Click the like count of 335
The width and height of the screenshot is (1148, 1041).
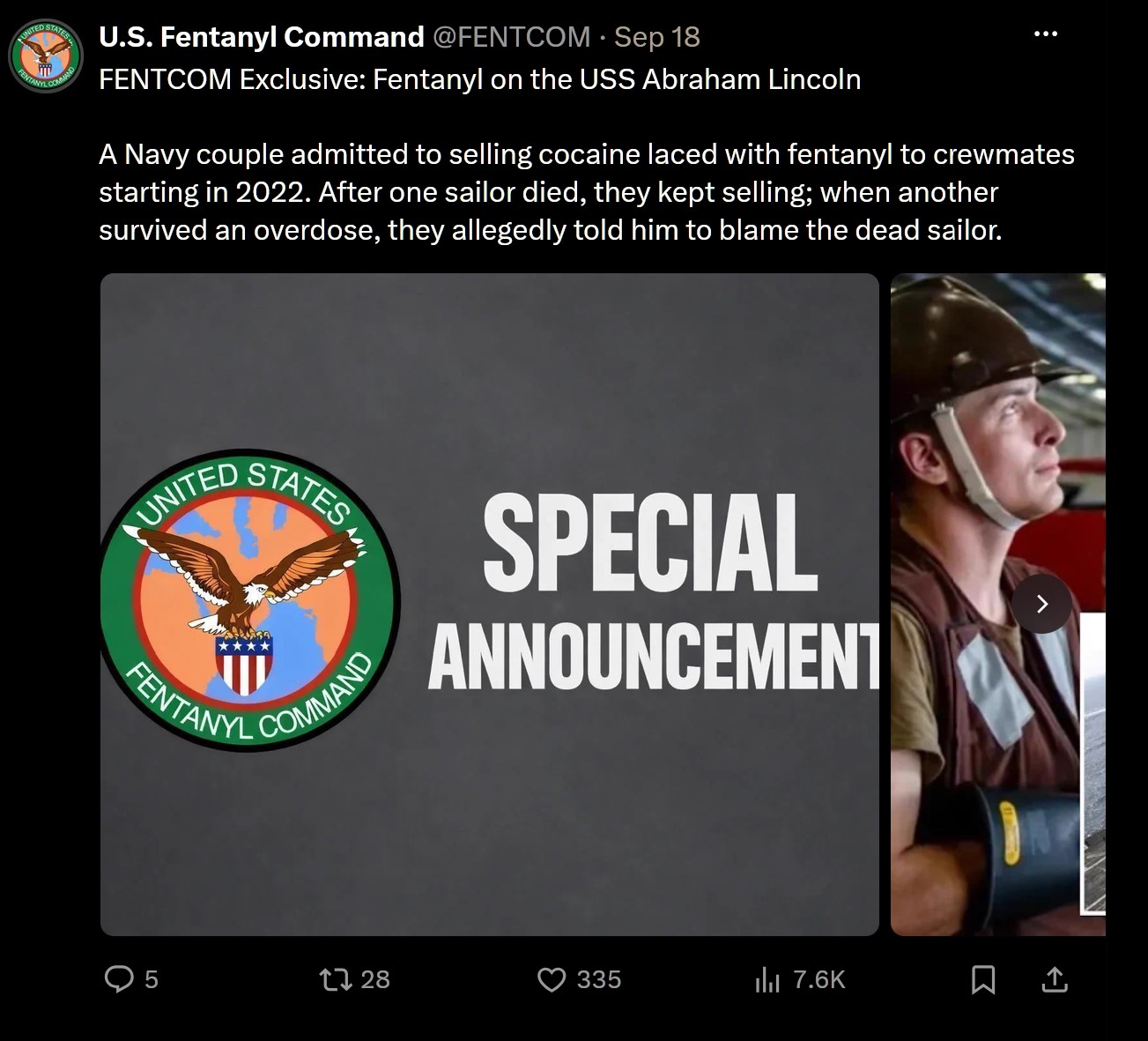coord(599,979)
